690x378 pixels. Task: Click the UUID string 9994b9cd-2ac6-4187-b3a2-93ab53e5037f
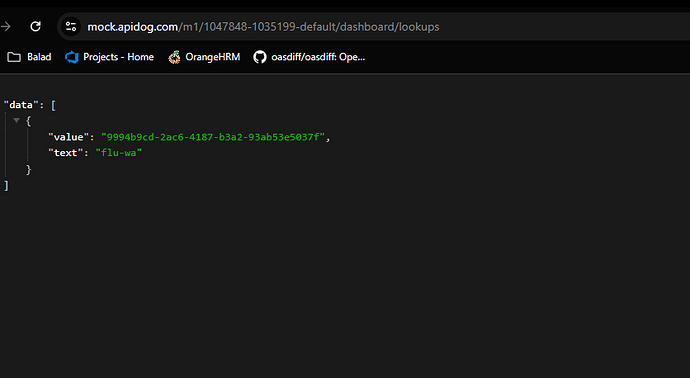tap(213, 137)
